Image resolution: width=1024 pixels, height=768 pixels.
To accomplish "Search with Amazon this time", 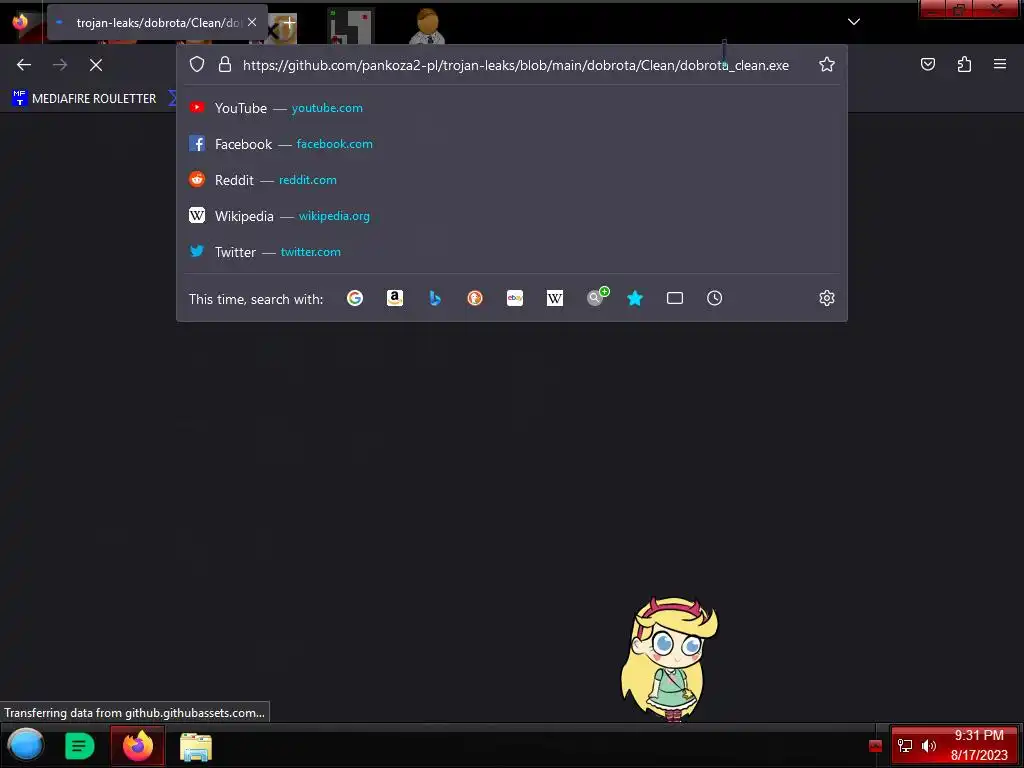I will tap(394, 298).
